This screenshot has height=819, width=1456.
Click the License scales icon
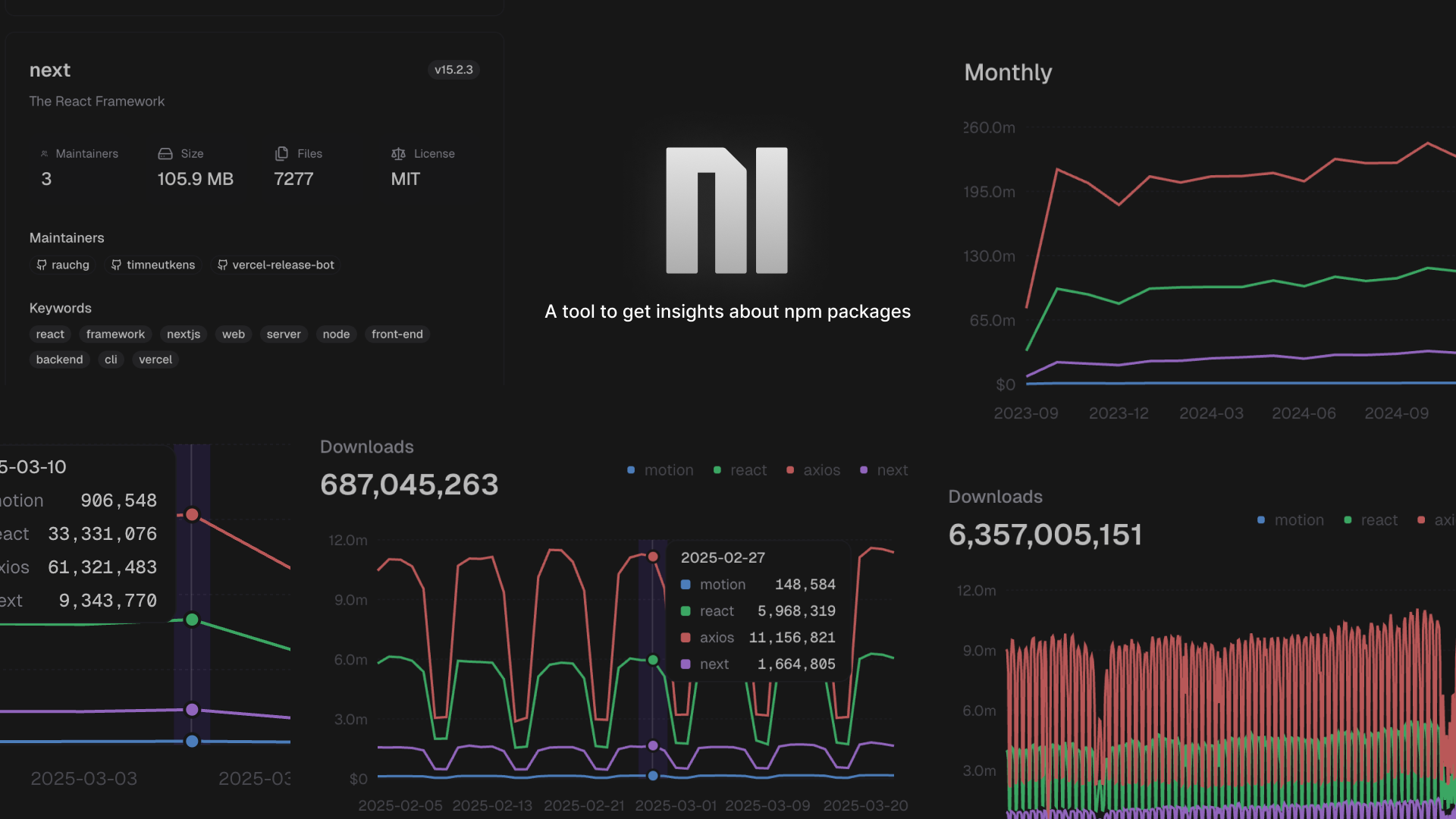398,153
